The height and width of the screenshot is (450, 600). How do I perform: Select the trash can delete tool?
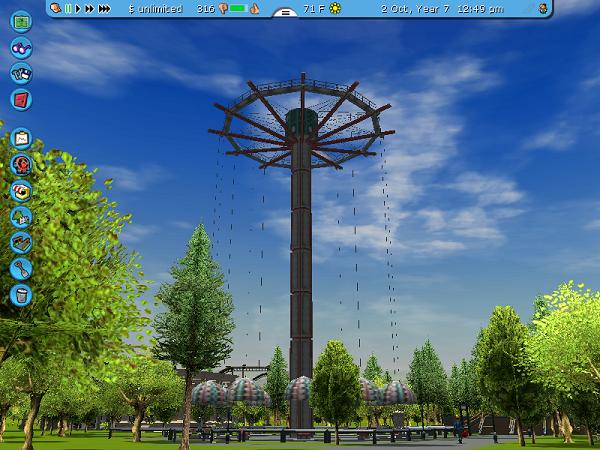pos(21,294)
